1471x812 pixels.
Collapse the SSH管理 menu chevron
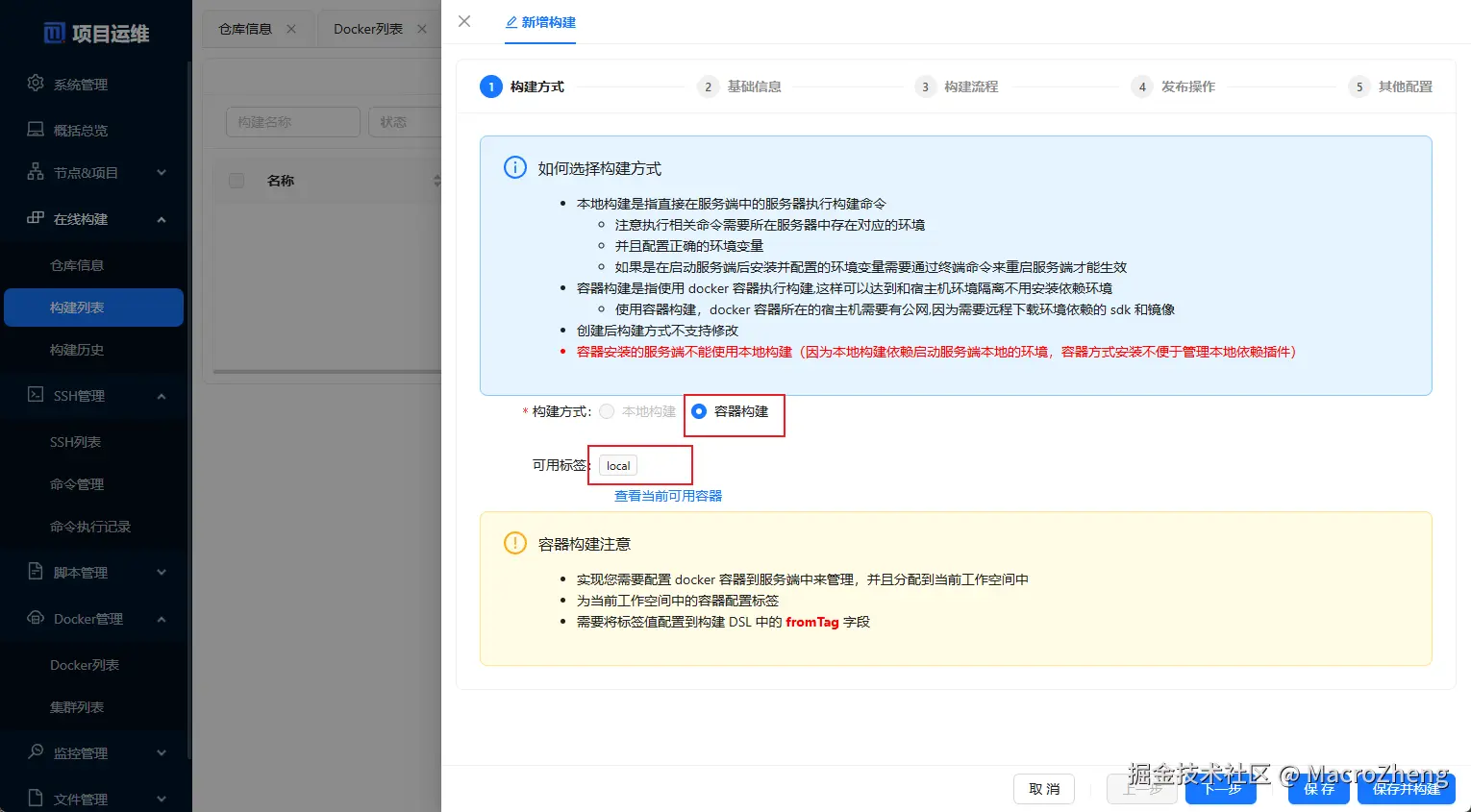162,396
